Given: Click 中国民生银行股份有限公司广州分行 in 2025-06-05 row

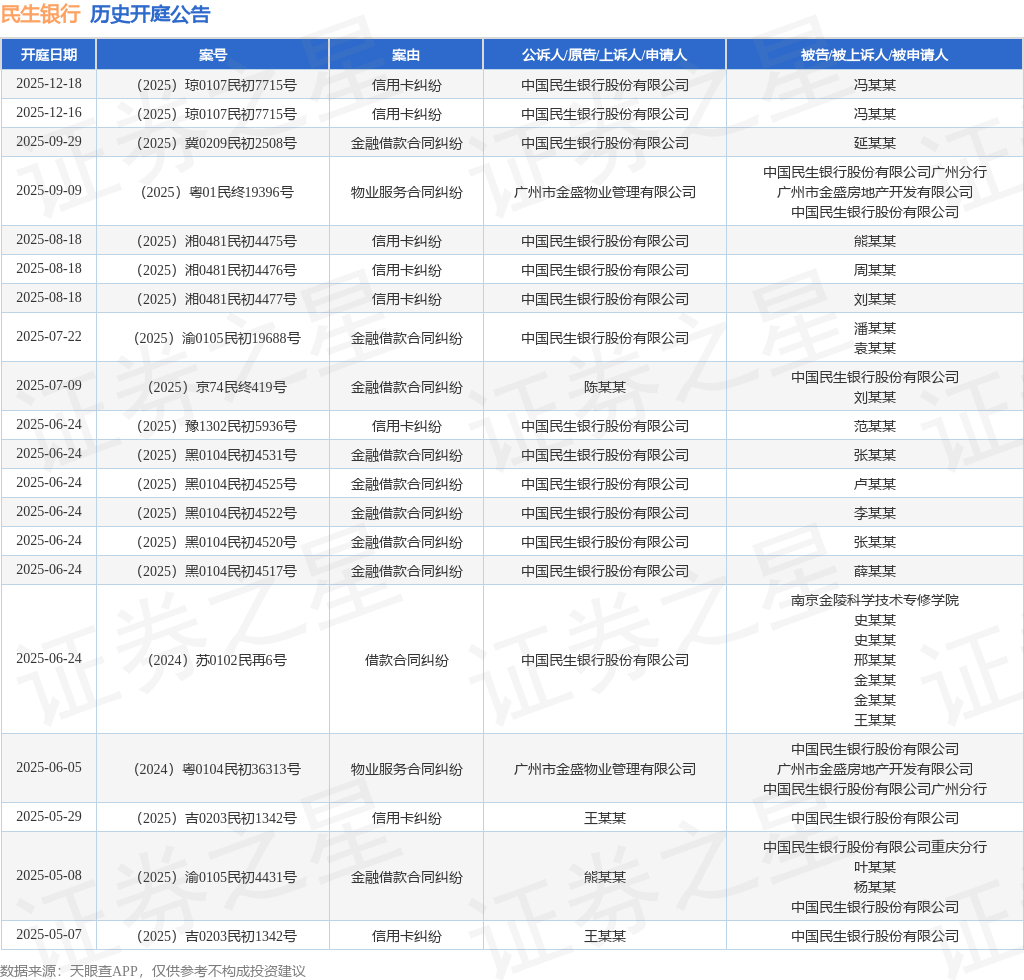Looking at the screenshot, I should tap(874, 789).
